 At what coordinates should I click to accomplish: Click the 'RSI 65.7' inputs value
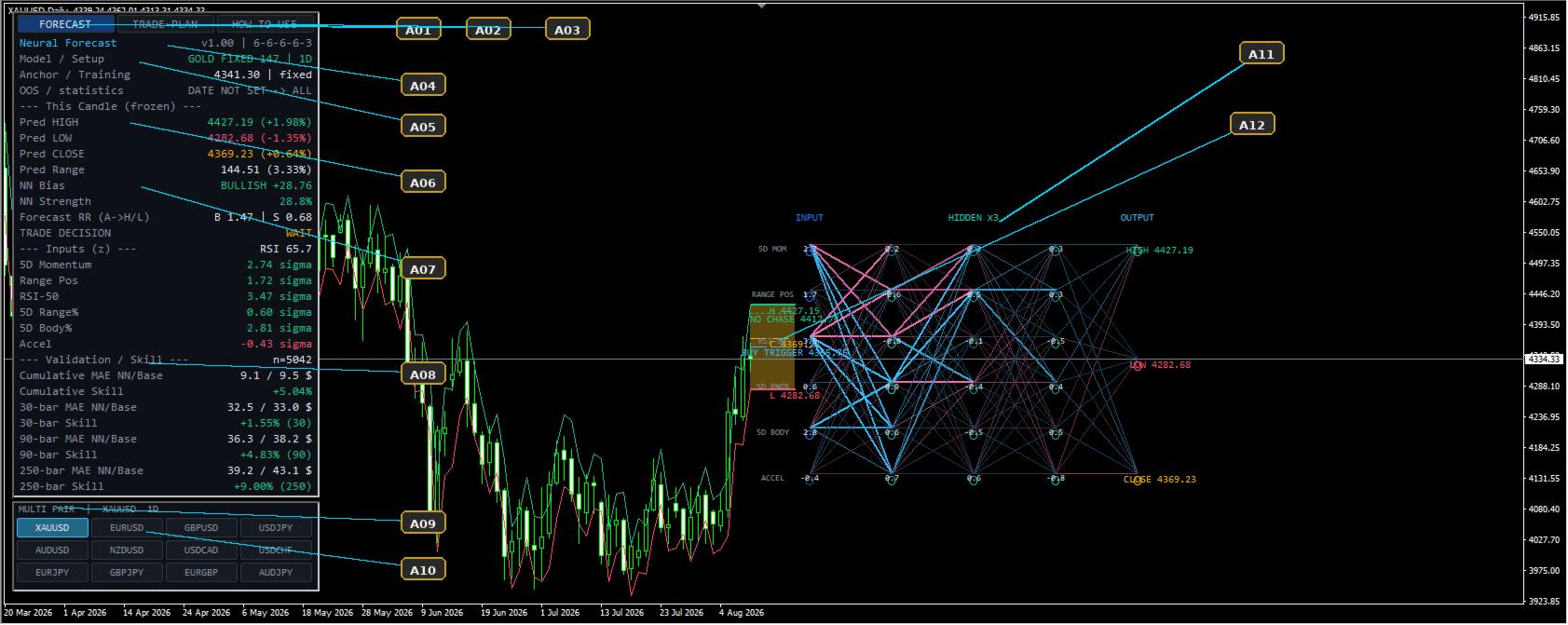pos(286,249)
